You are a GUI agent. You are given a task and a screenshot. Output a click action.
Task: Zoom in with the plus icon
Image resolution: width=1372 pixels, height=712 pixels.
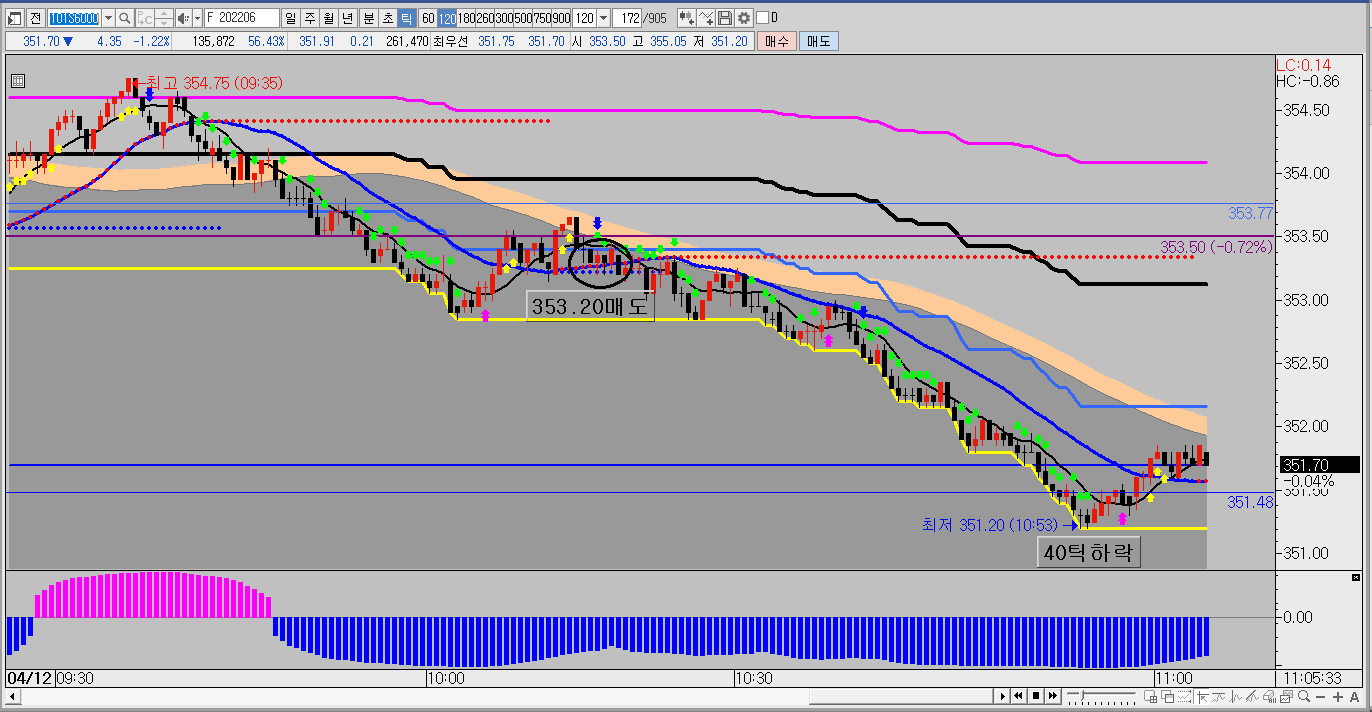(1338, 696)
